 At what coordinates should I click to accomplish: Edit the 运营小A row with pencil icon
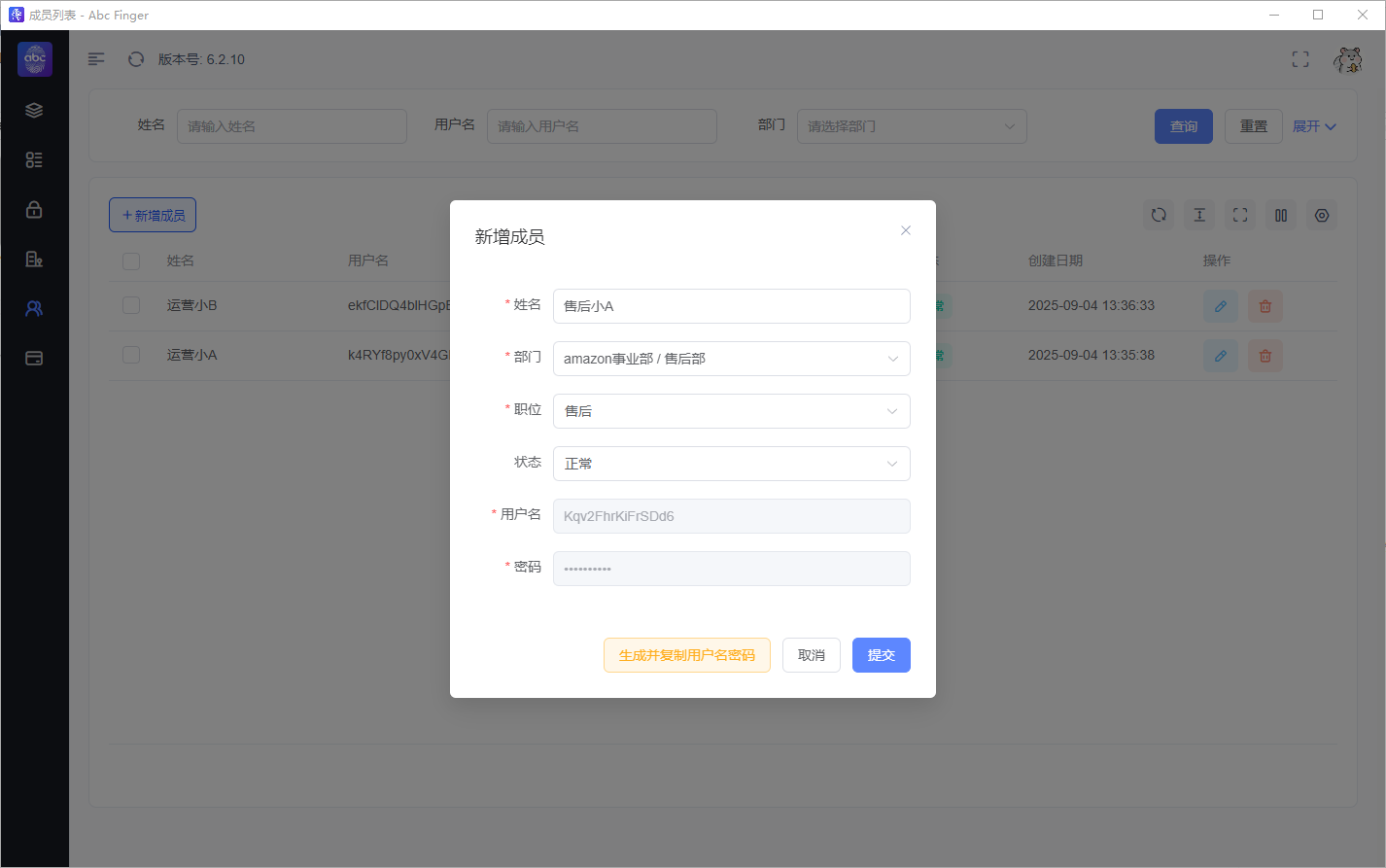coord(1221,356)
